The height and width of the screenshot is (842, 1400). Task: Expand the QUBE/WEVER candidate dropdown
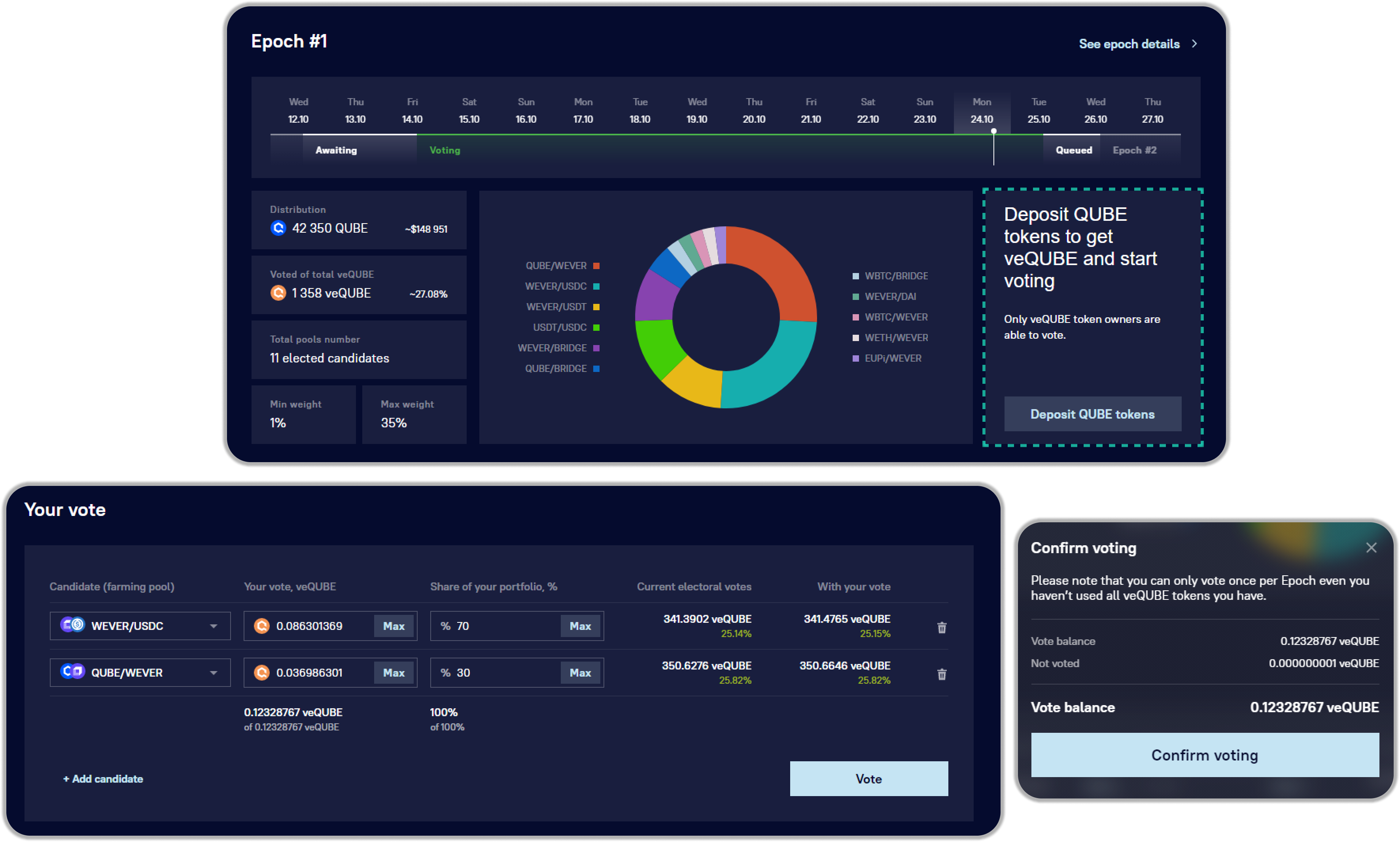(213, 672)
